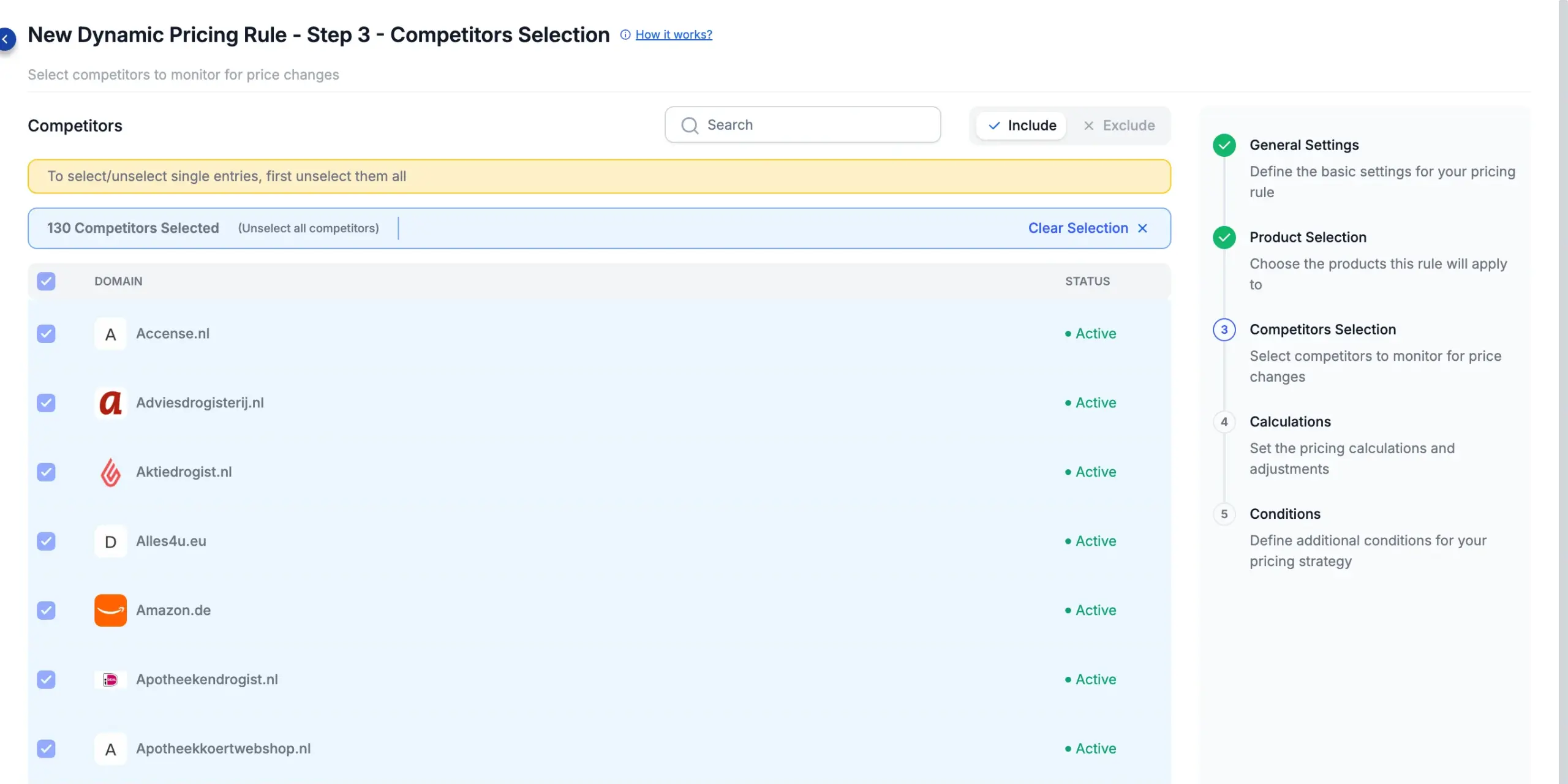Click Active status in Aktiedrogist.nl row
This screenshot has height=784, width=1568.
(x=1090, y=472)
